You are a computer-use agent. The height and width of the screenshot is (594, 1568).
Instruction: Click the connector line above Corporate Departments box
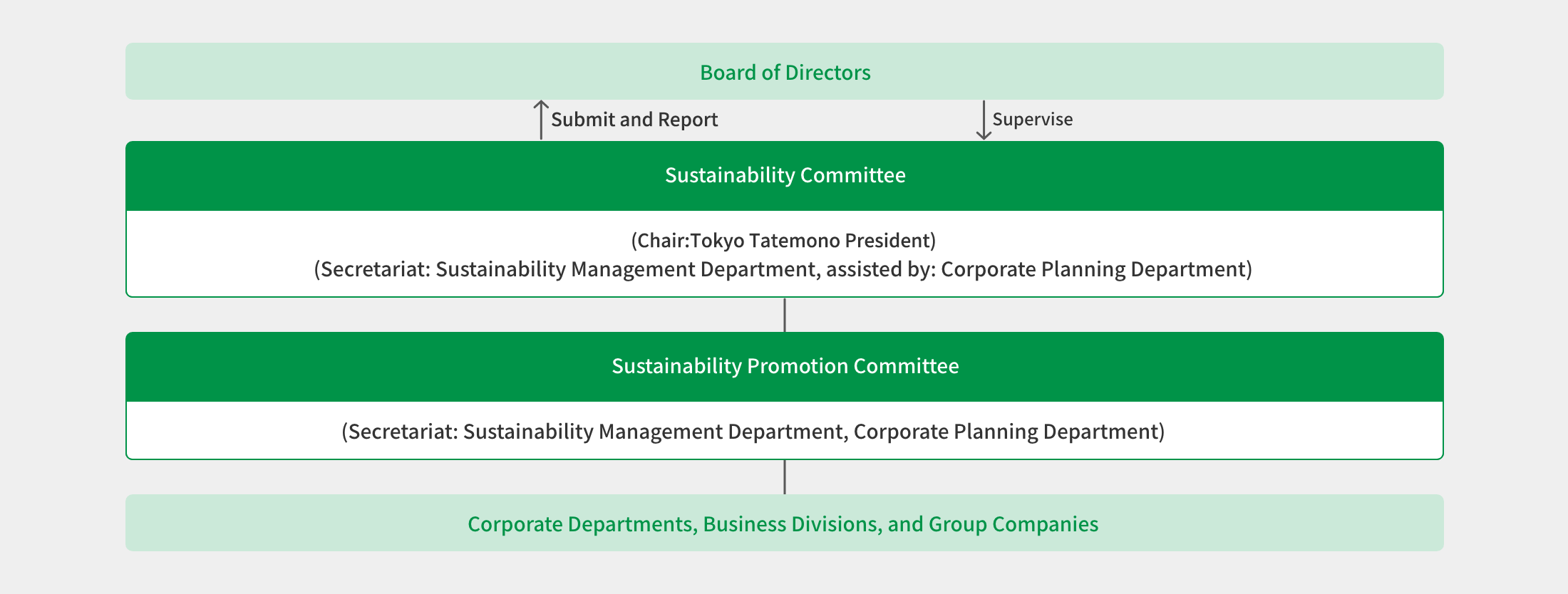pos(785,477)
